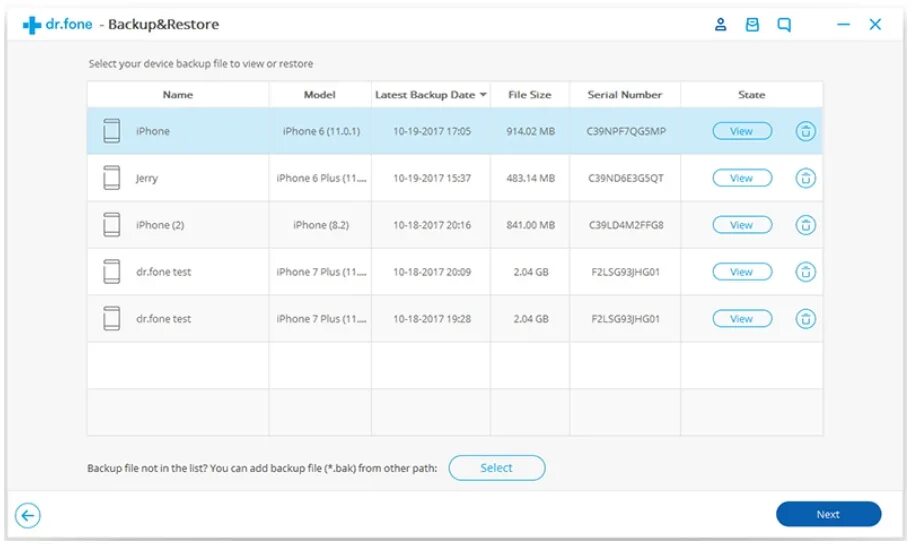Click trash icon for the 19:28 dr.fone test backup

806,319
